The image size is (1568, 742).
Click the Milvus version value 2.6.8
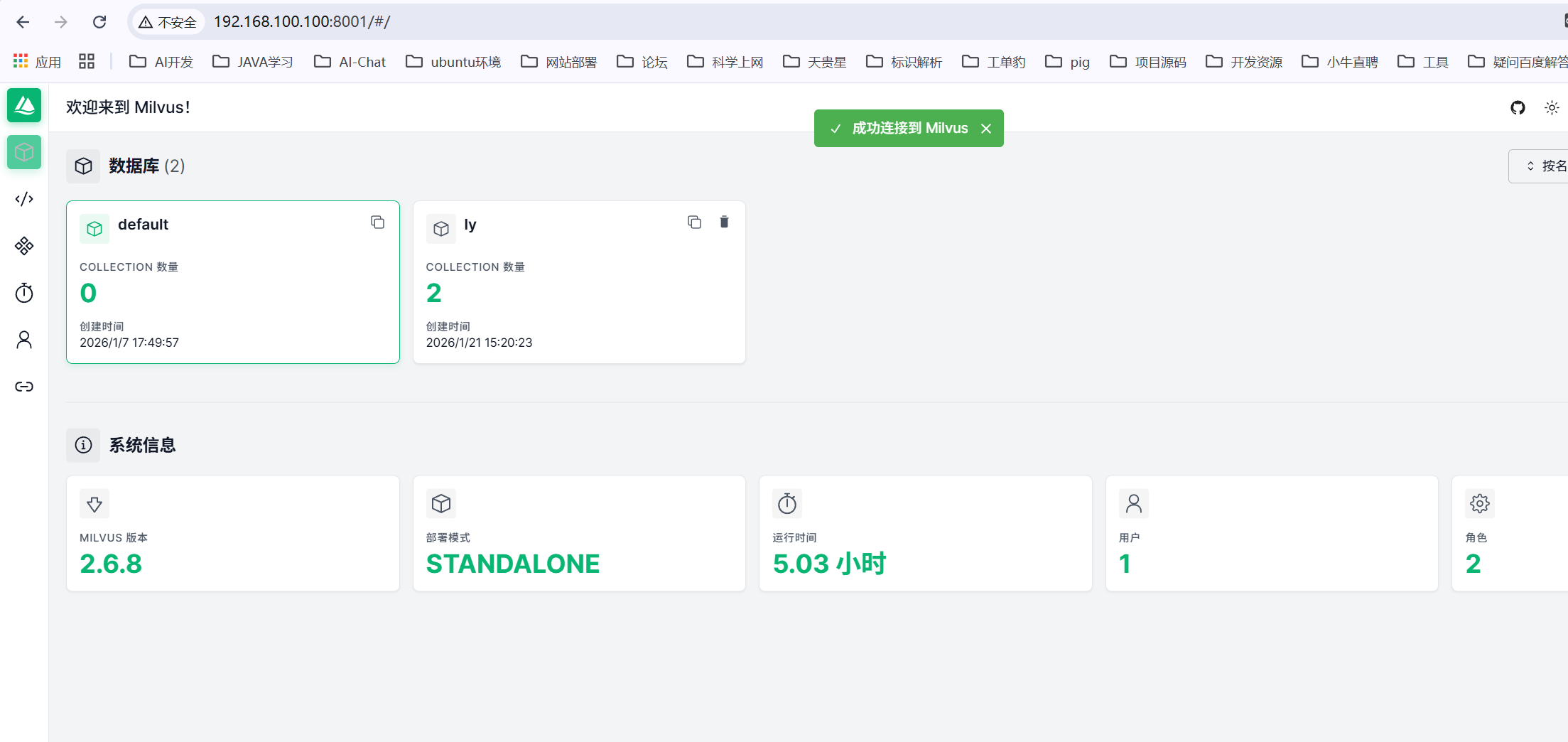[111, 564]
